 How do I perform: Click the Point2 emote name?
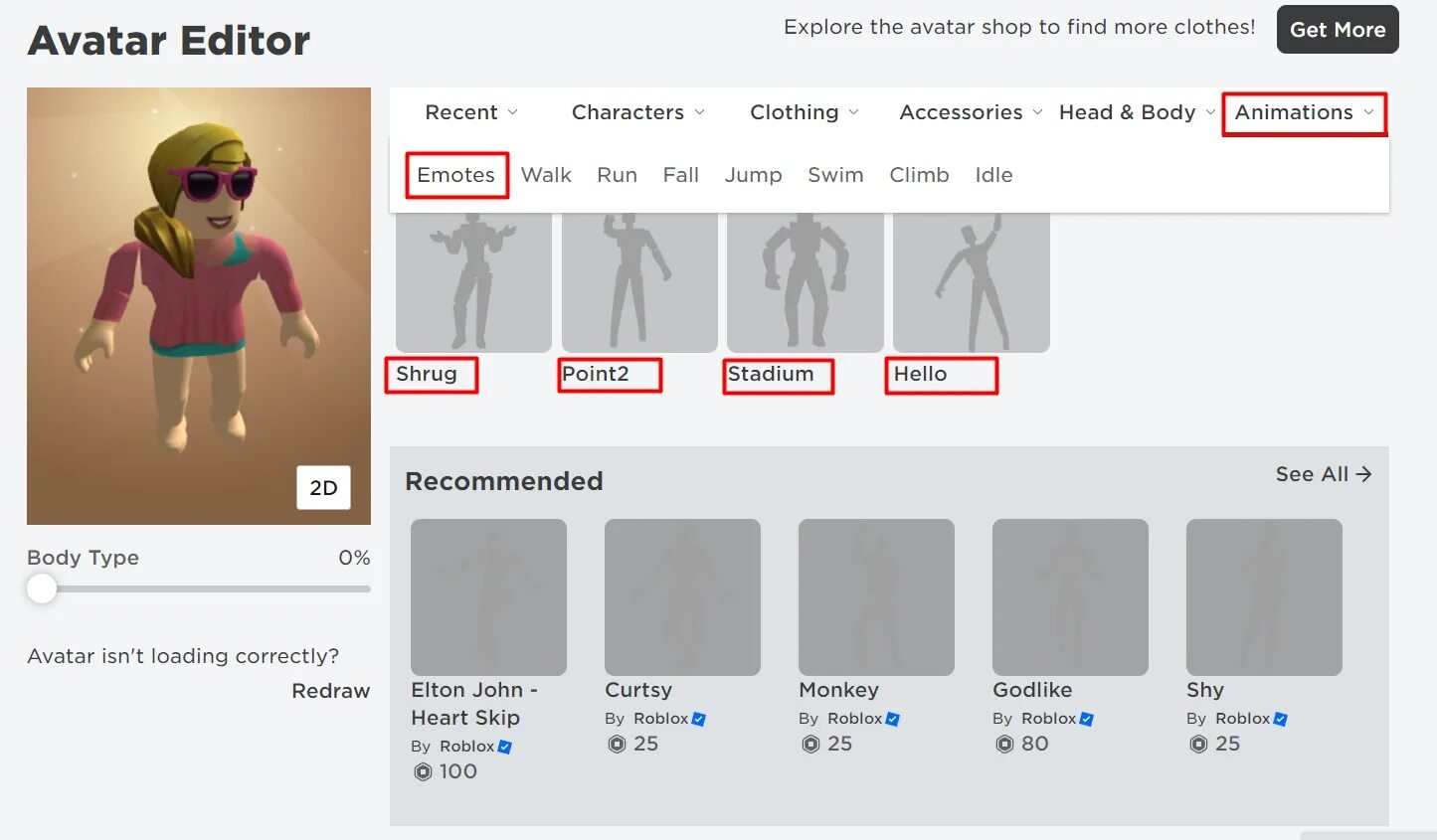596,374
